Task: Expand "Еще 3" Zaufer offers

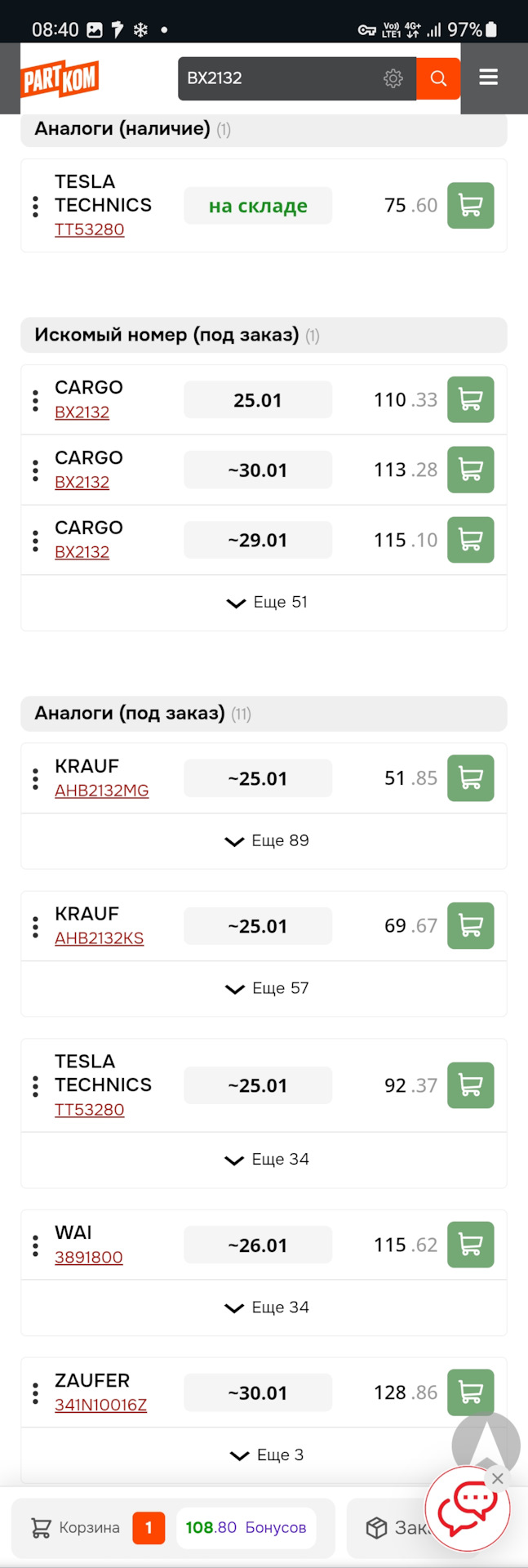Action: coord(267,1455)
